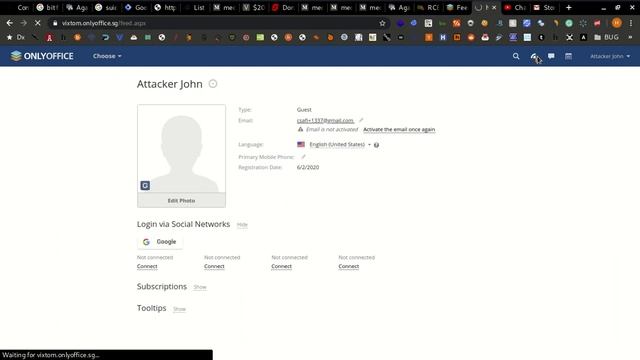The width and height of the screenshot is (640, 360).
Task: Open the Feed icon in ONLYOFFICE header
Action: click(x=534, y=56)
